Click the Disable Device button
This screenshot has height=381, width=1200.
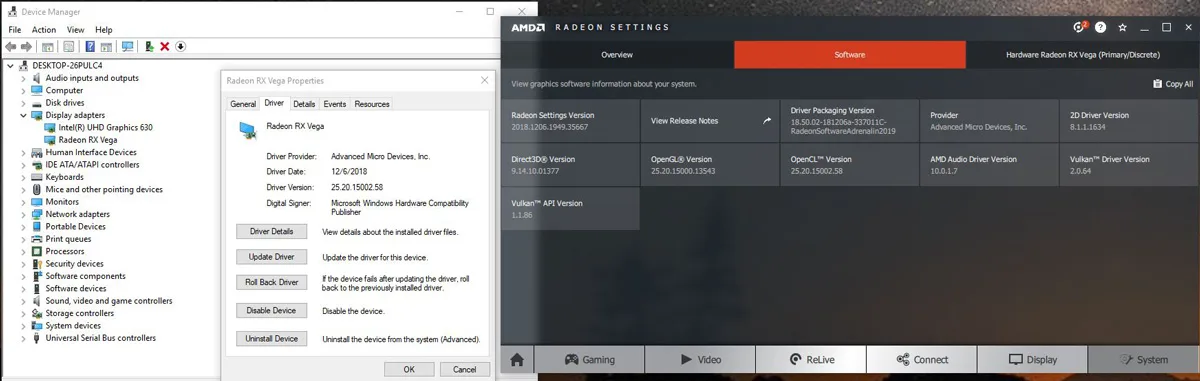[x=271, y=311]
